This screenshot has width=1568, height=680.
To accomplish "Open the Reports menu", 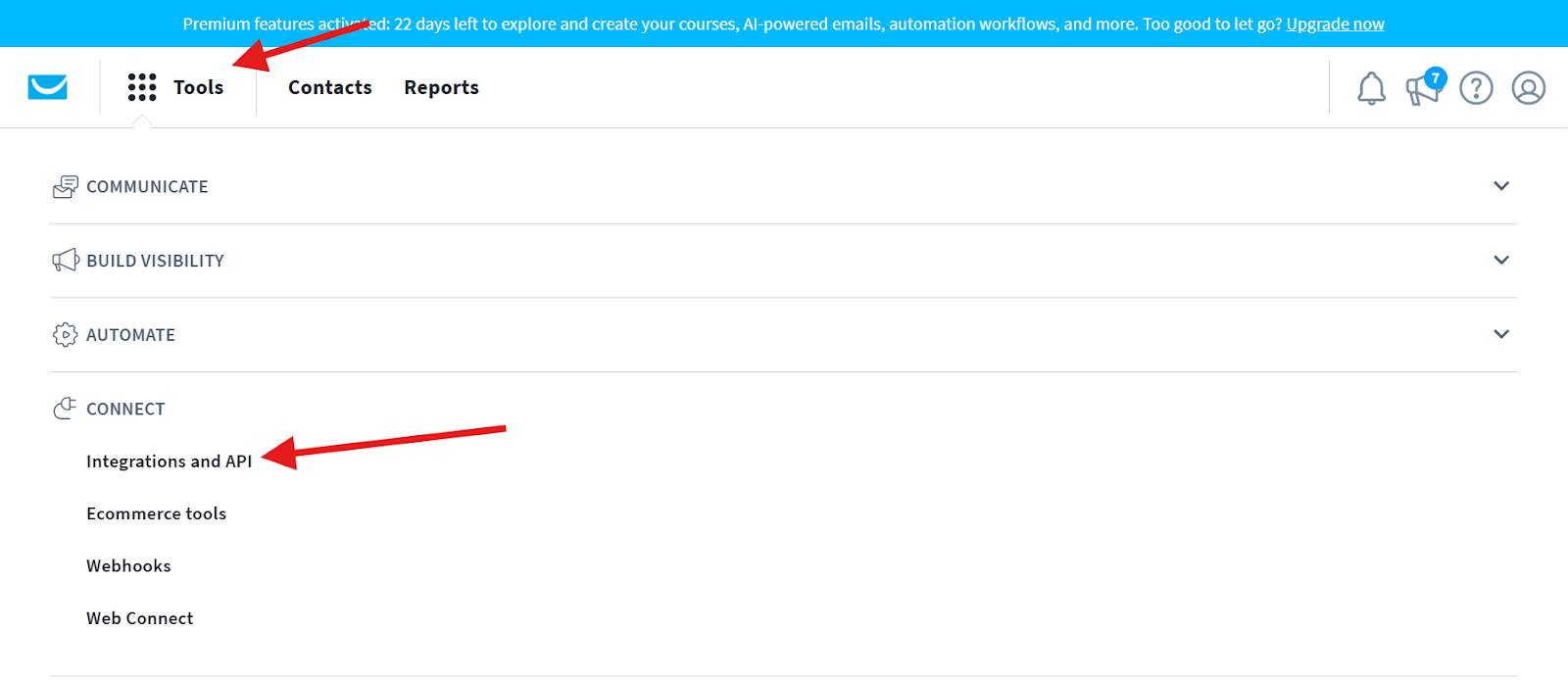I will tap(442, 88).
